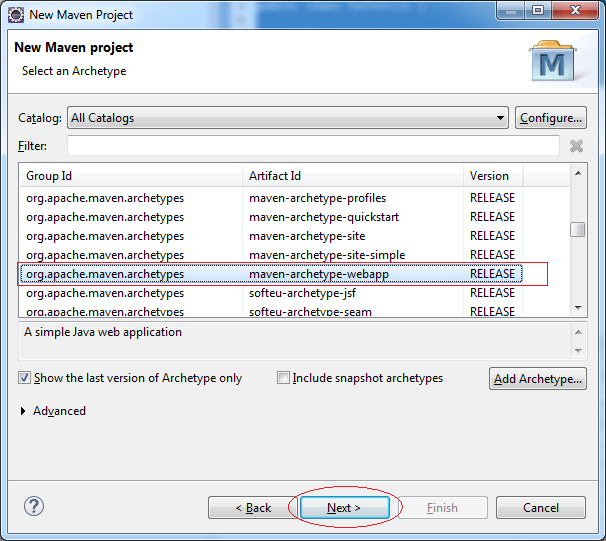Screen dimensions: 606x541
Task: Sort by the Artifact Id column header
Action: 353,176
